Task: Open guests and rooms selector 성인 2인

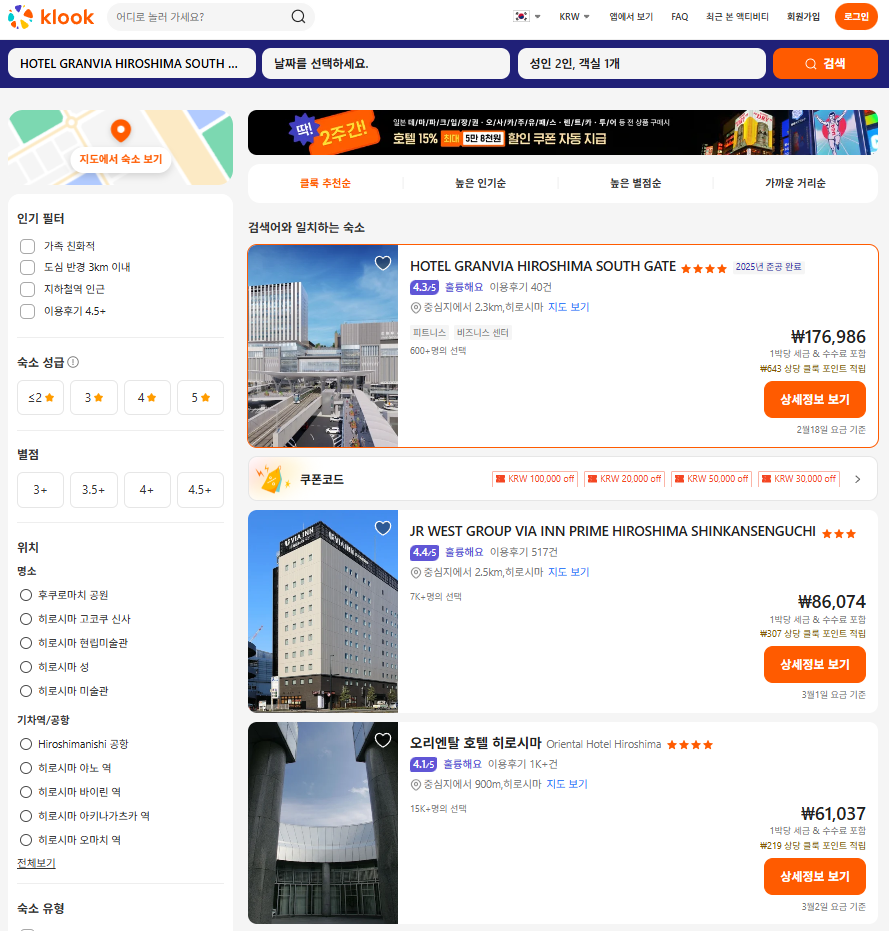Action: (641, 64)
